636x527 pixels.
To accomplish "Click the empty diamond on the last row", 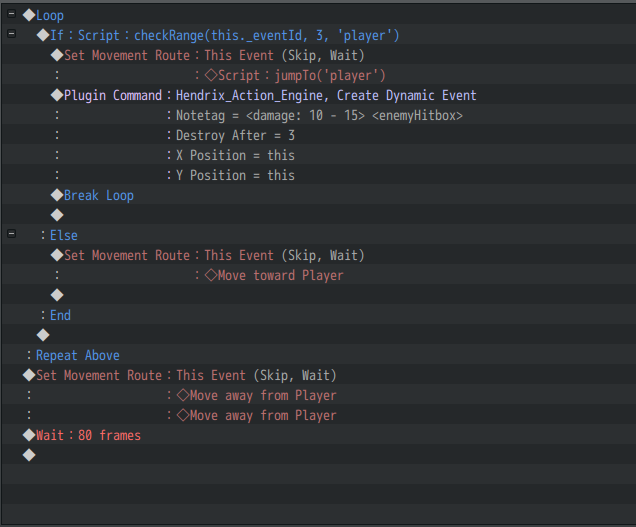I will 29,455.
